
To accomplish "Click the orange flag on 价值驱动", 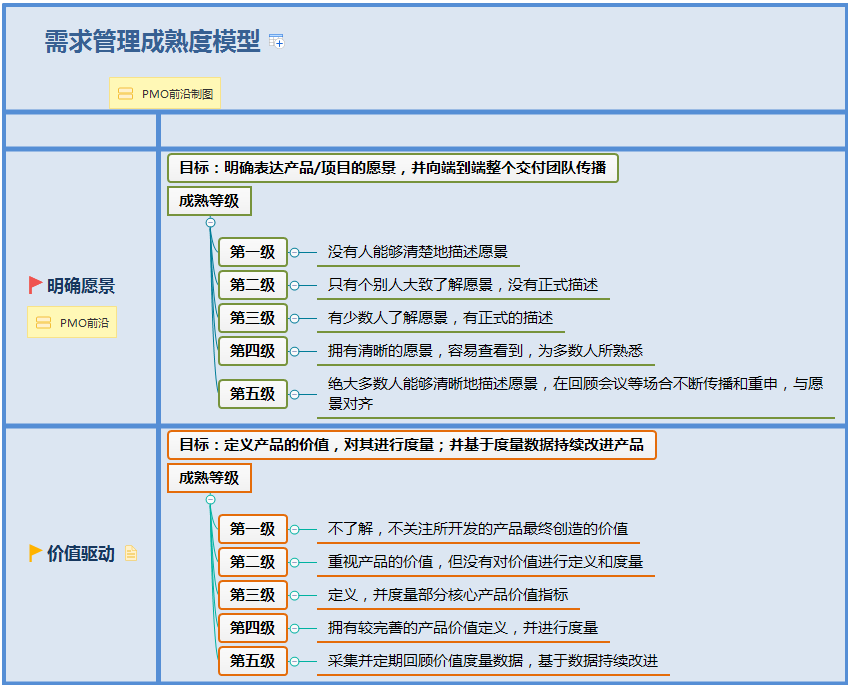I will pyautogui.click(x=35, y=553).
